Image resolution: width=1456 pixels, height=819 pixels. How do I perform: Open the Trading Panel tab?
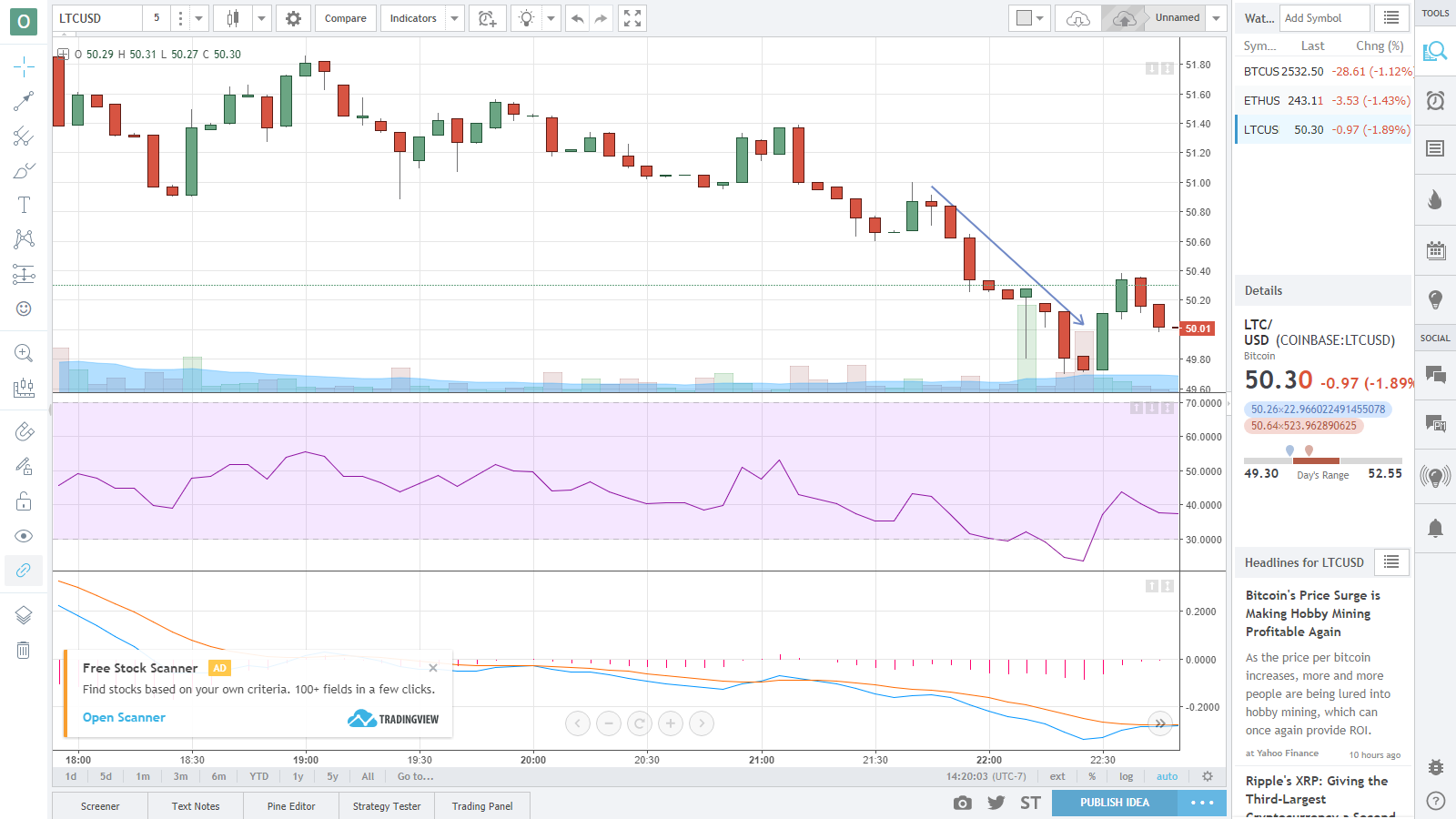pos(482,806)
